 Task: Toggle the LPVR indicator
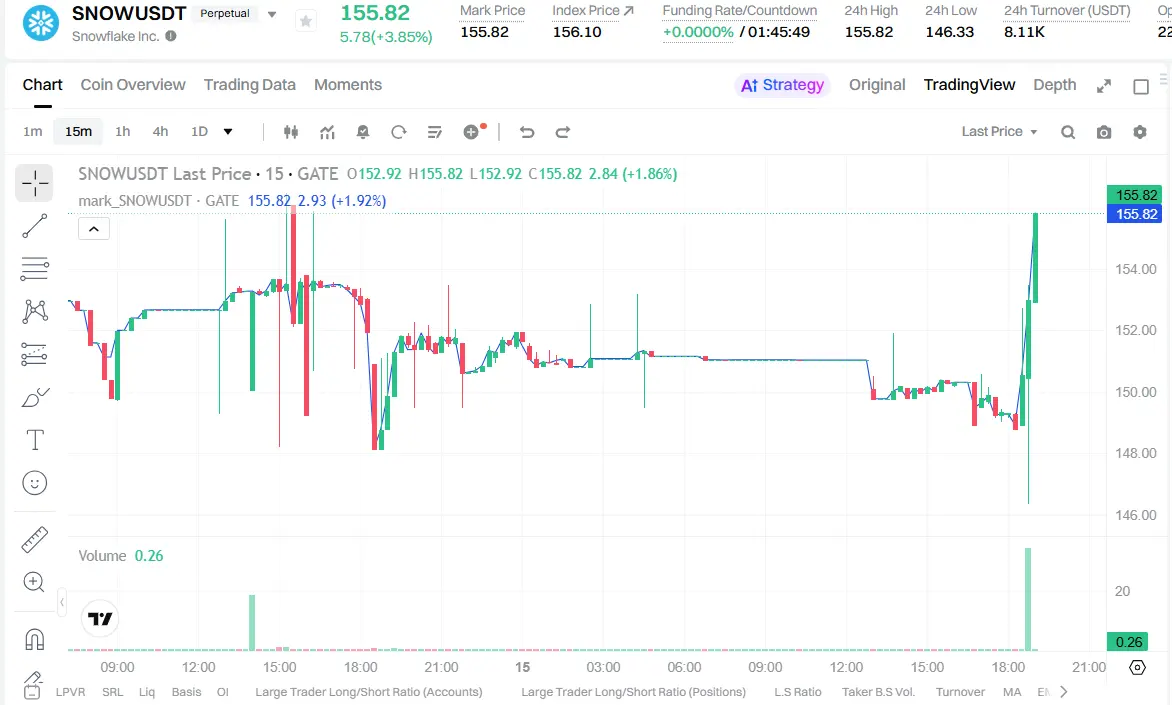[70, 692]
